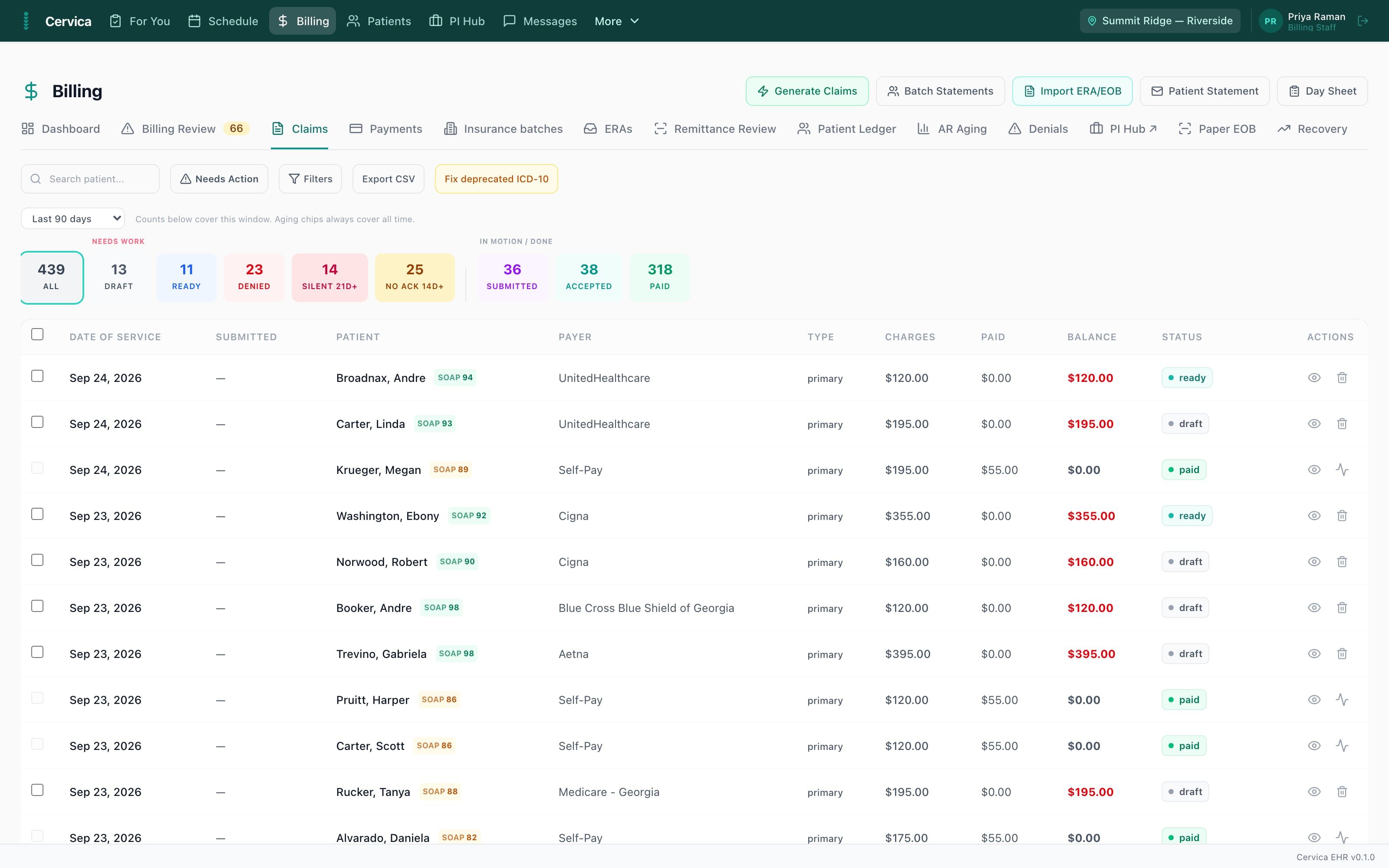Go to the Denials tab
This screenshot has height=868, width=1389.
point(1038,128)
